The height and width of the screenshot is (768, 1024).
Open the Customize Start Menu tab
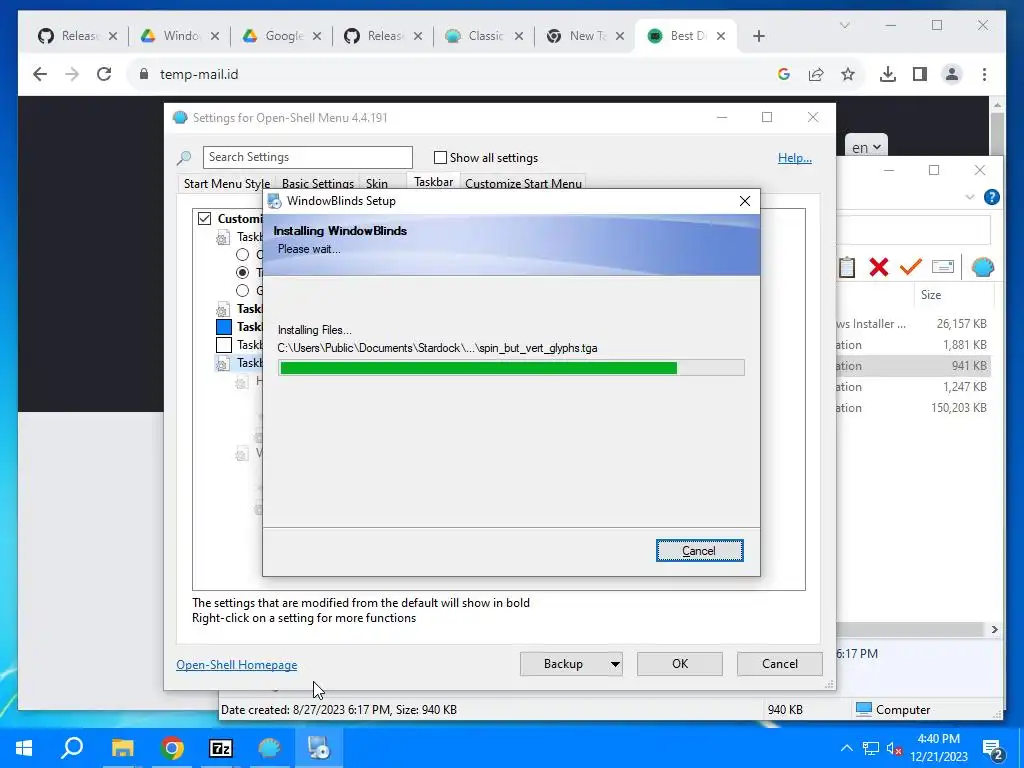coord(523,184)
